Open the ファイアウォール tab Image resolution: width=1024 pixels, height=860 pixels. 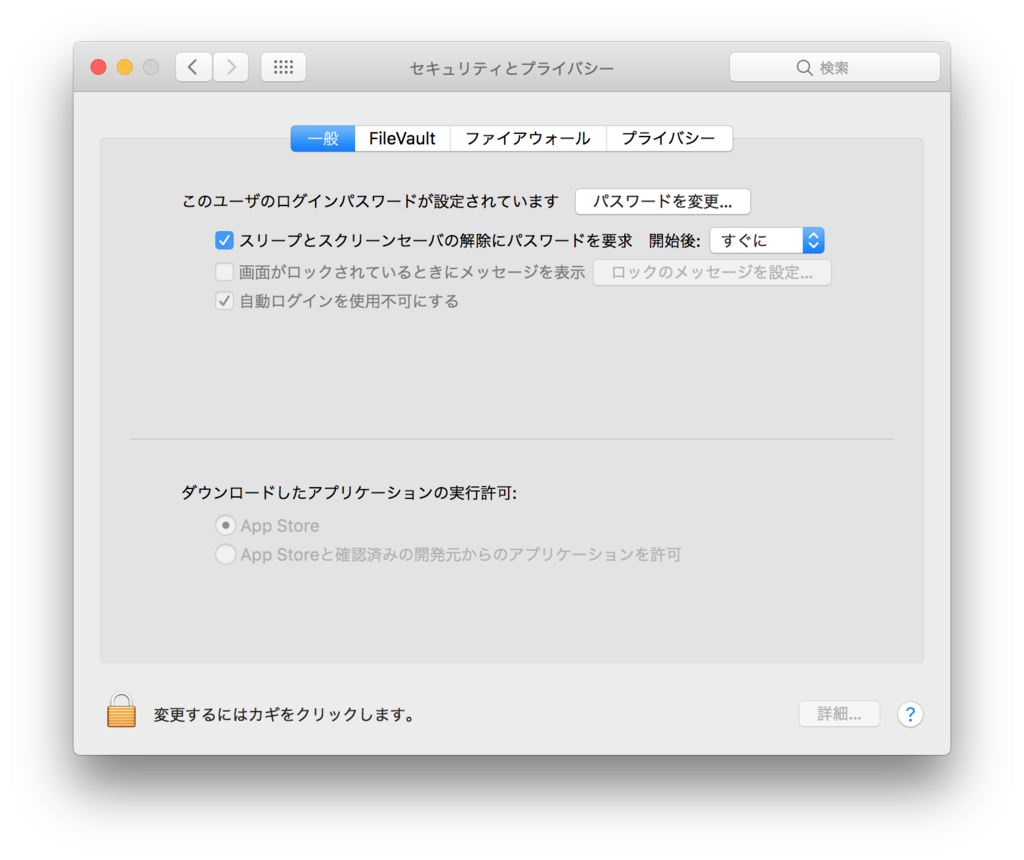[528, 138]
